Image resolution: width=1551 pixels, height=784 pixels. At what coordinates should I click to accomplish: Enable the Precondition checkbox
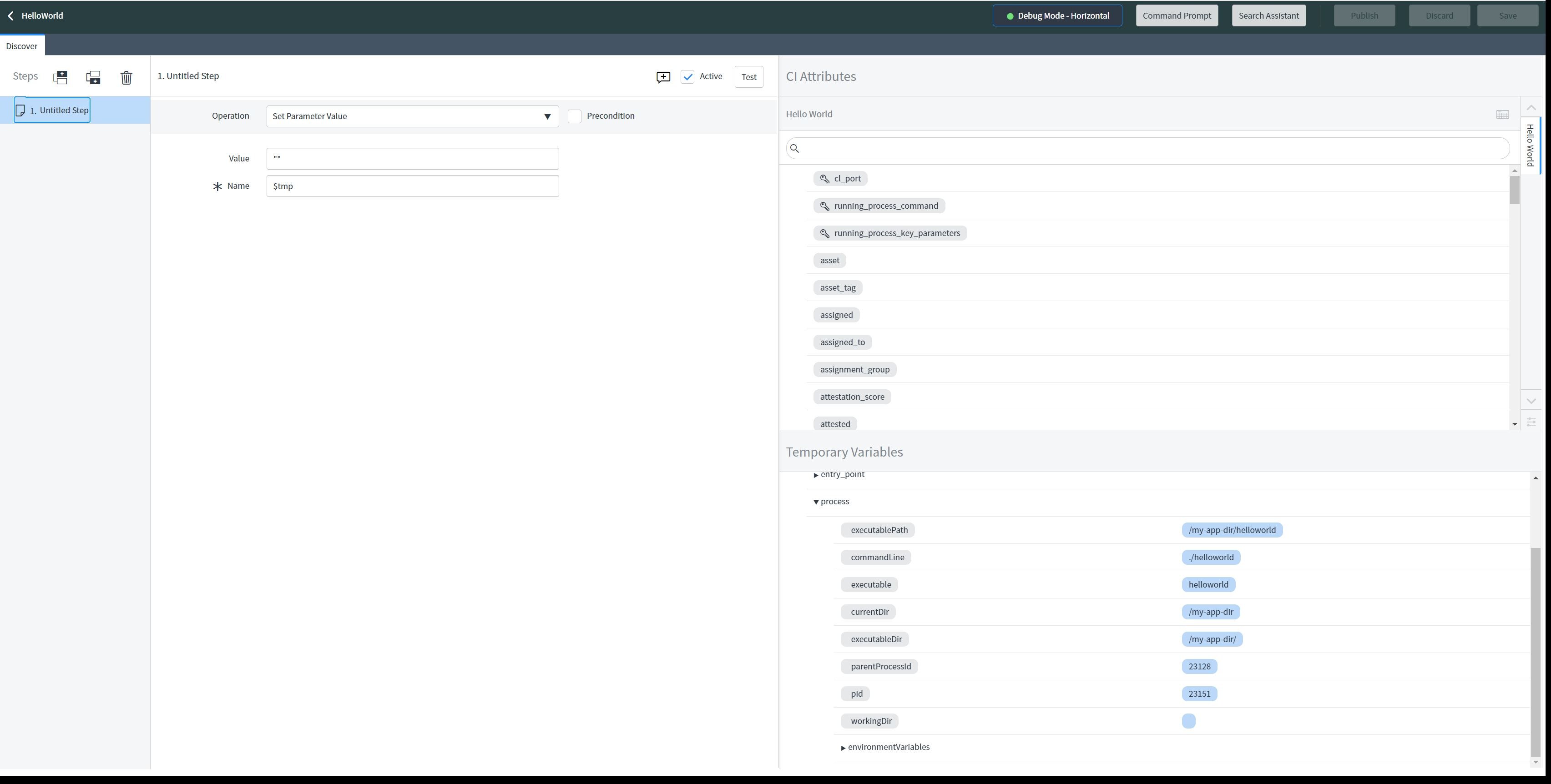click(575, 116)
